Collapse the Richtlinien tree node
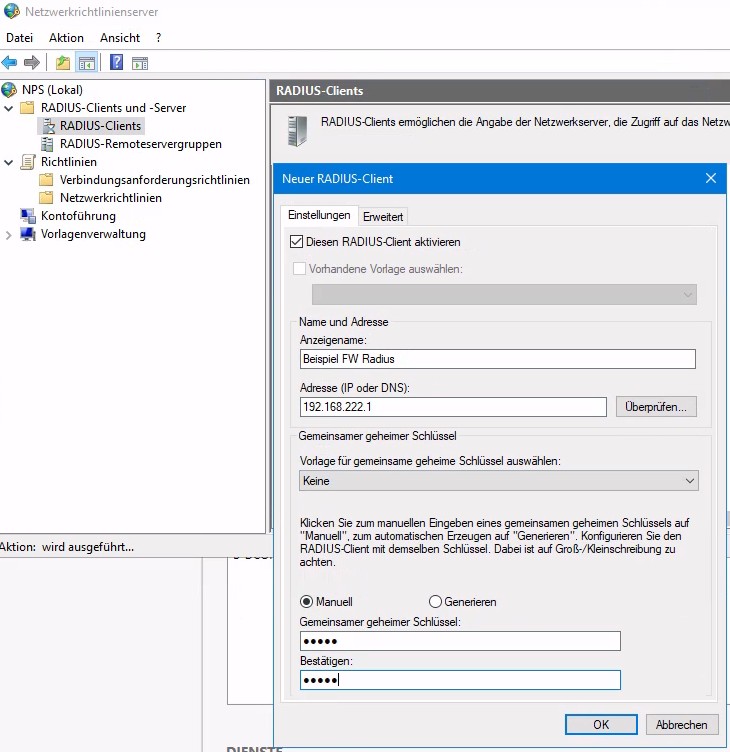Viewport: 730px width, 752px height. click(x=9, y=162)
